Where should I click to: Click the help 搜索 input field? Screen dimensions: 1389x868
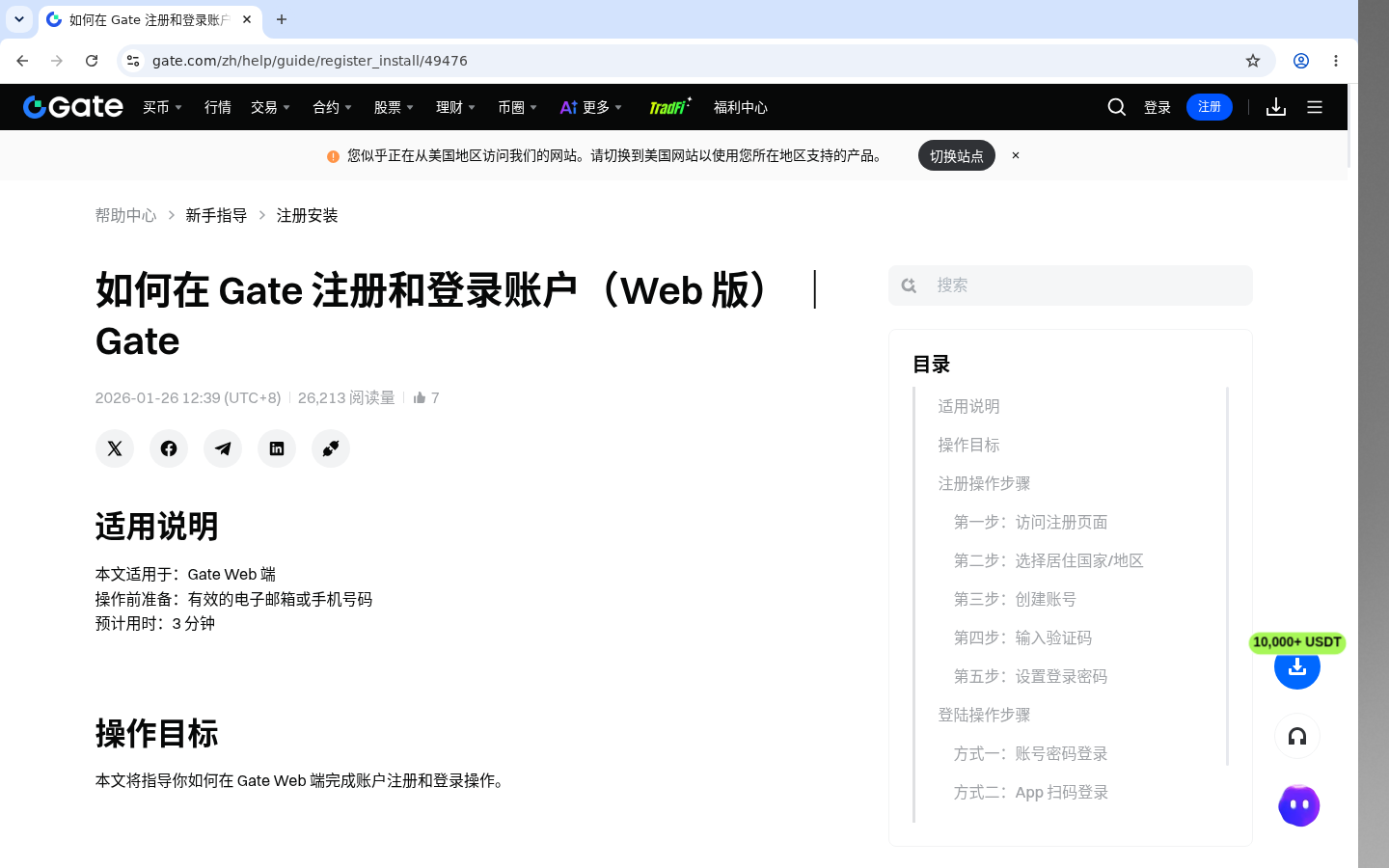point(1071,285)
